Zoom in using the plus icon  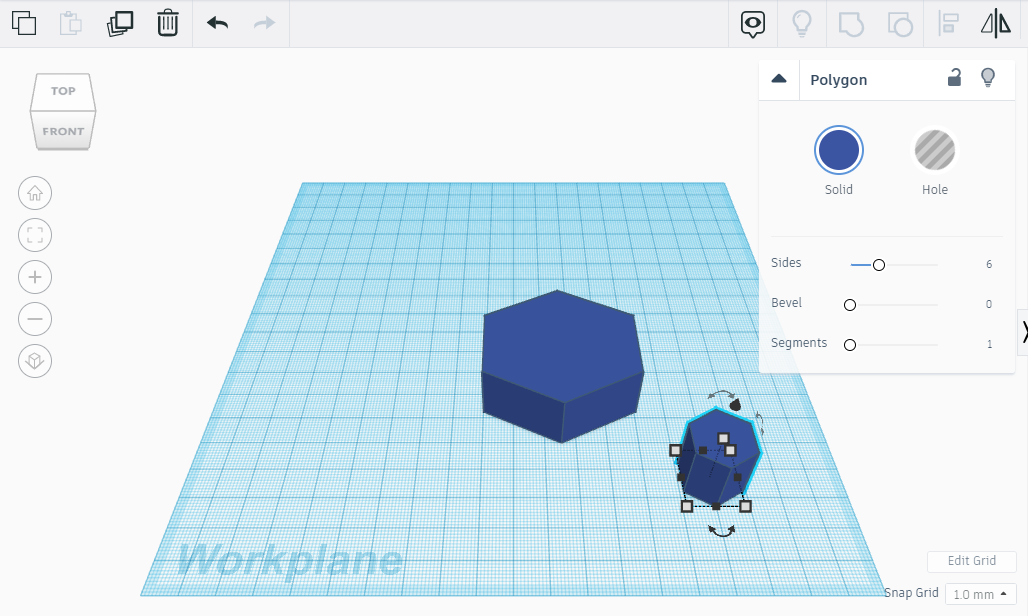pos(35,277)
